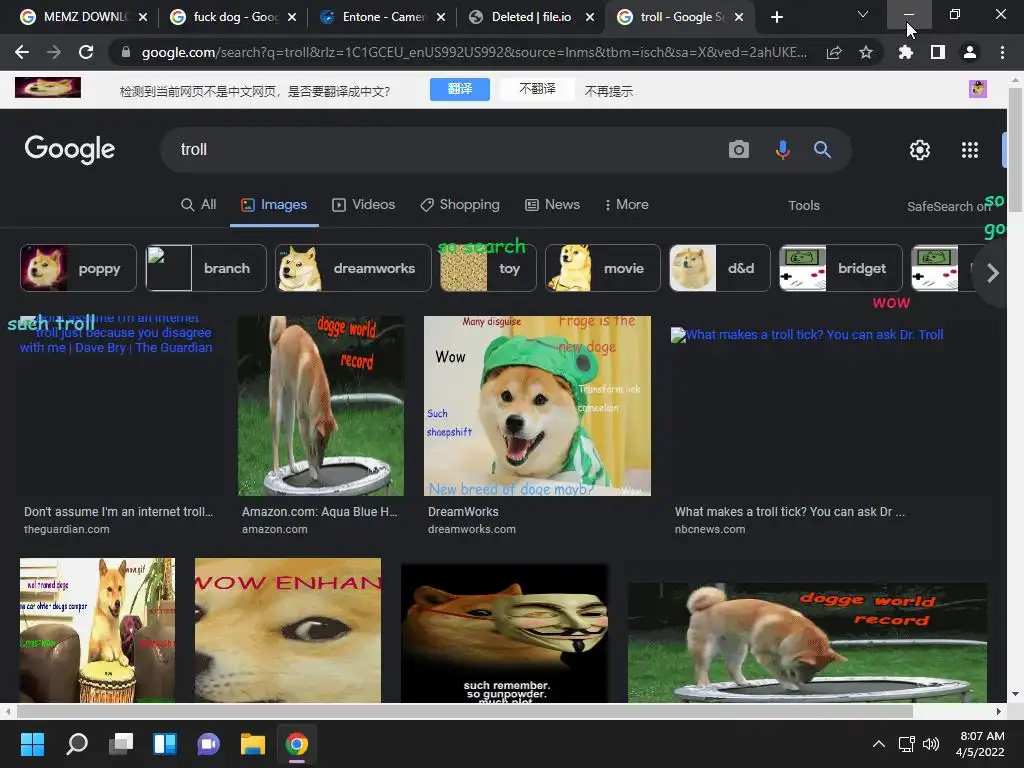Submit search with the magnifier icon
Image resolution: width=1024 pixels, height=768 pixels.
tap(822, 150)
